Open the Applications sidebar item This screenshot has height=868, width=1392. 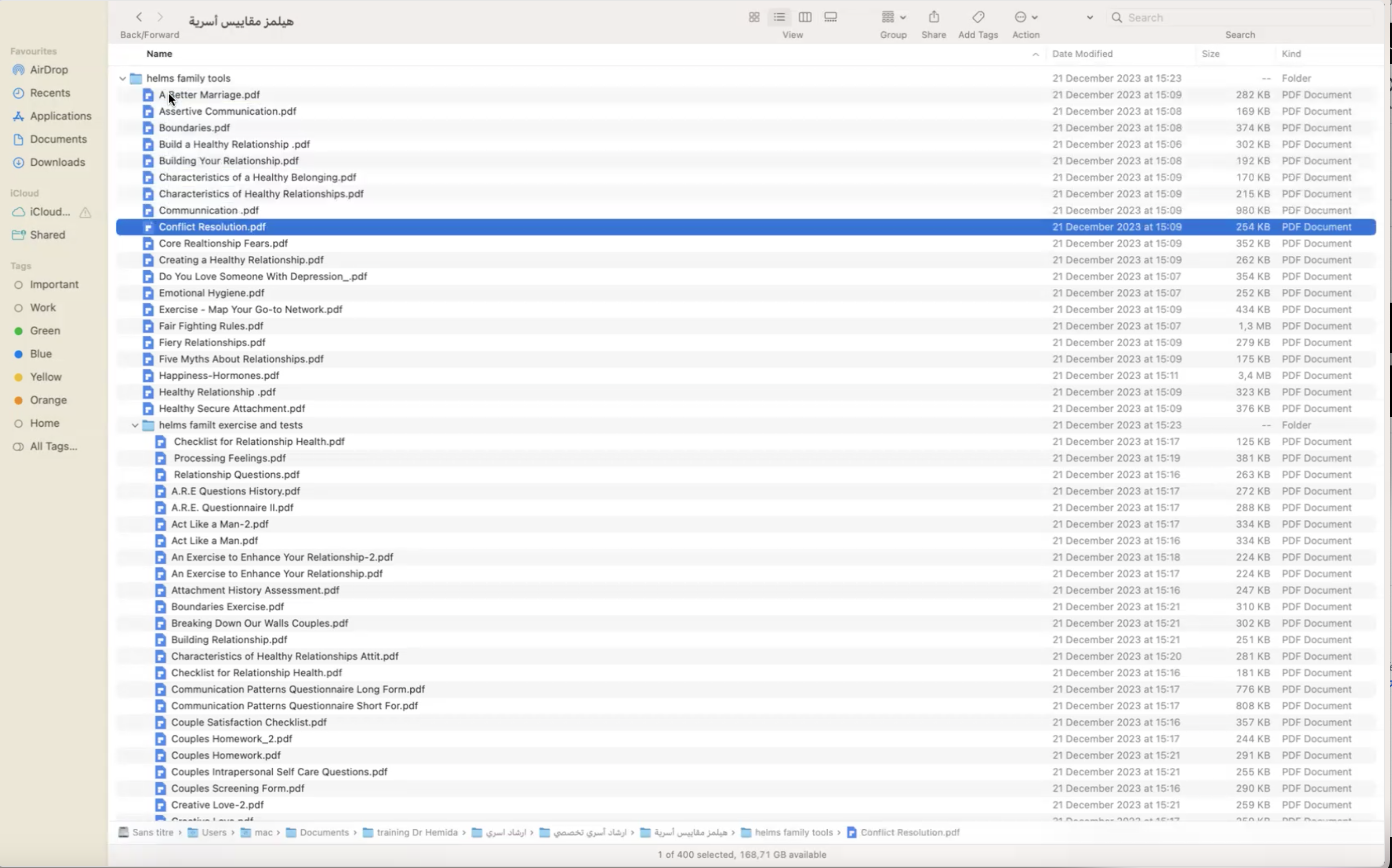click(60, 116)
